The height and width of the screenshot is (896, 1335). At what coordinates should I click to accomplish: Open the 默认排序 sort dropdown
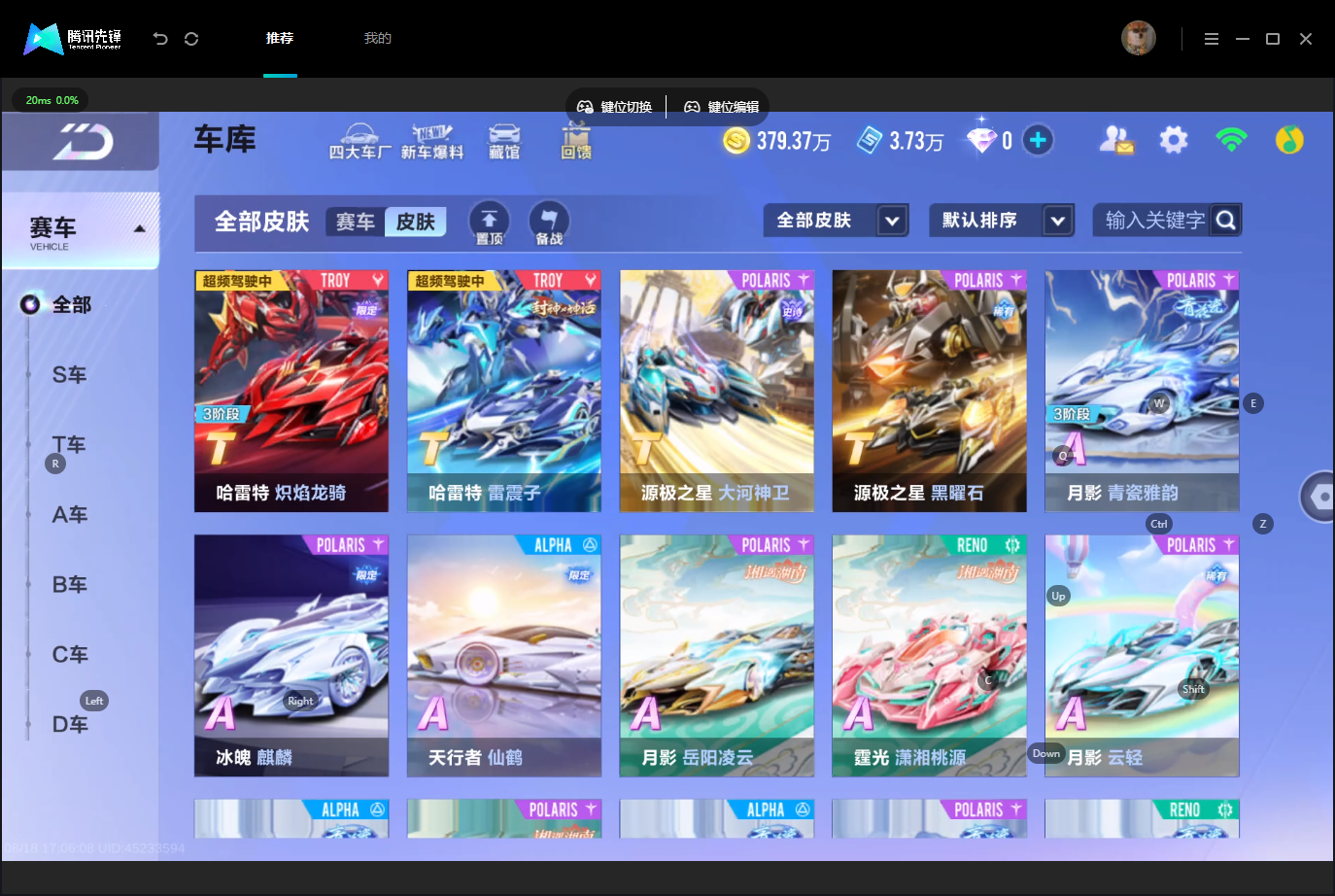(x=1002, y=221)
